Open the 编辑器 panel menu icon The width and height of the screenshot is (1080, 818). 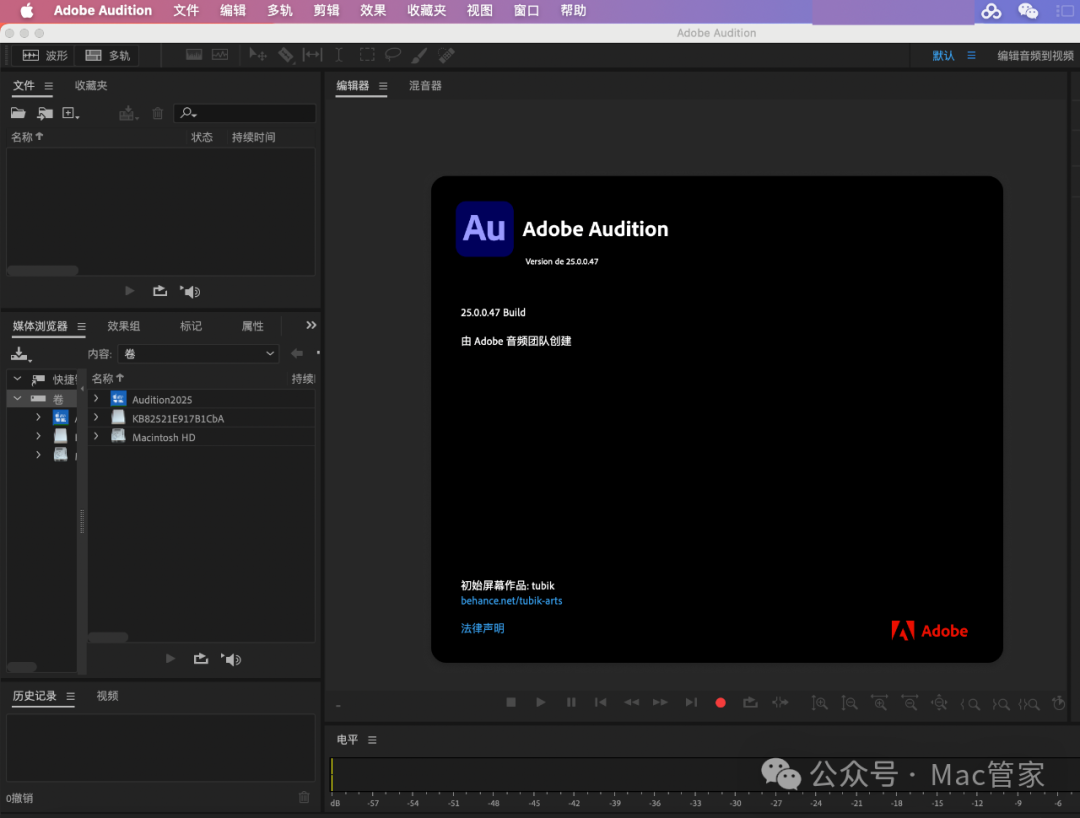383,86
